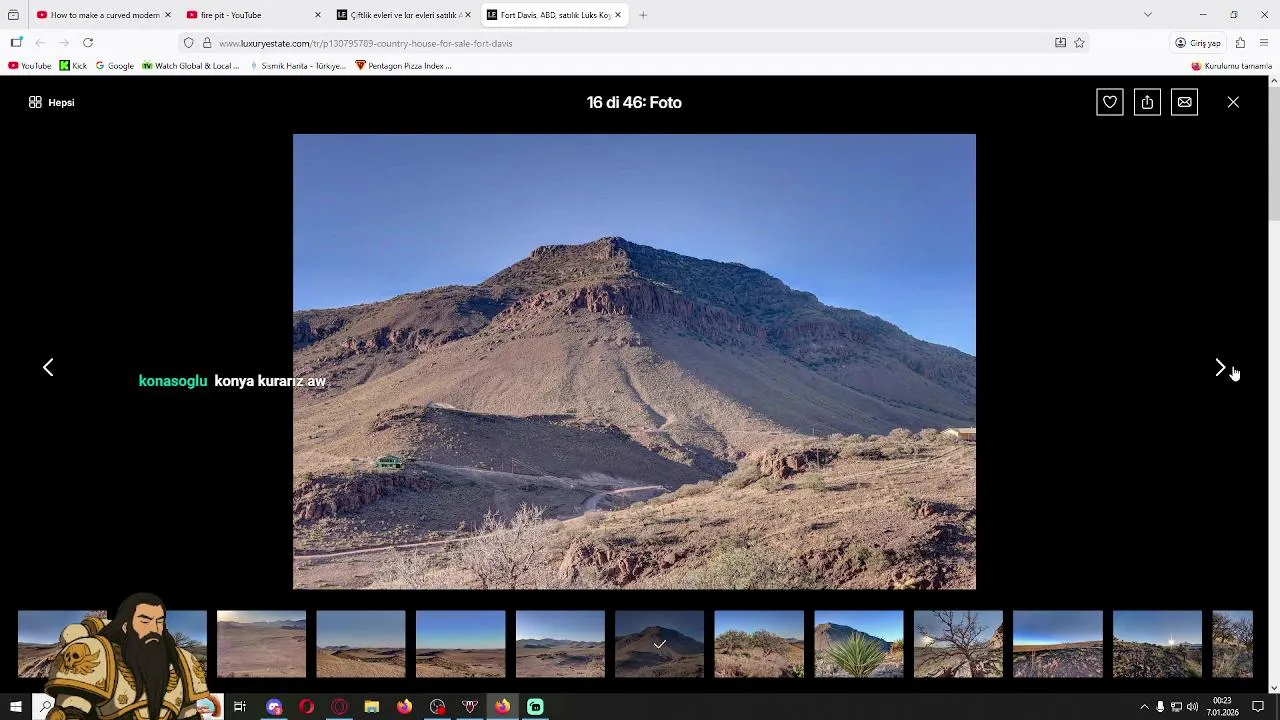The image size is (1280, 720).
Task: Select the currently checked mountain thumbnail
Action: point(659,644)
